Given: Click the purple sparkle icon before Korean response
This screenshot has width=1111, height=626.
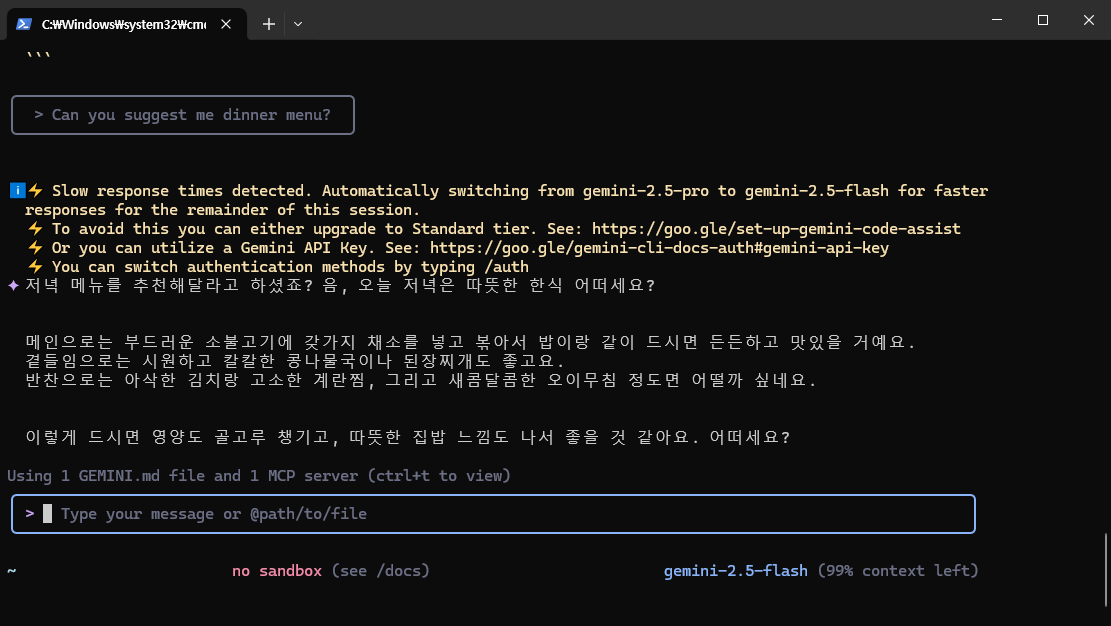Looking at the screenshot, I should pyautogui.click(x=13, y=285).
